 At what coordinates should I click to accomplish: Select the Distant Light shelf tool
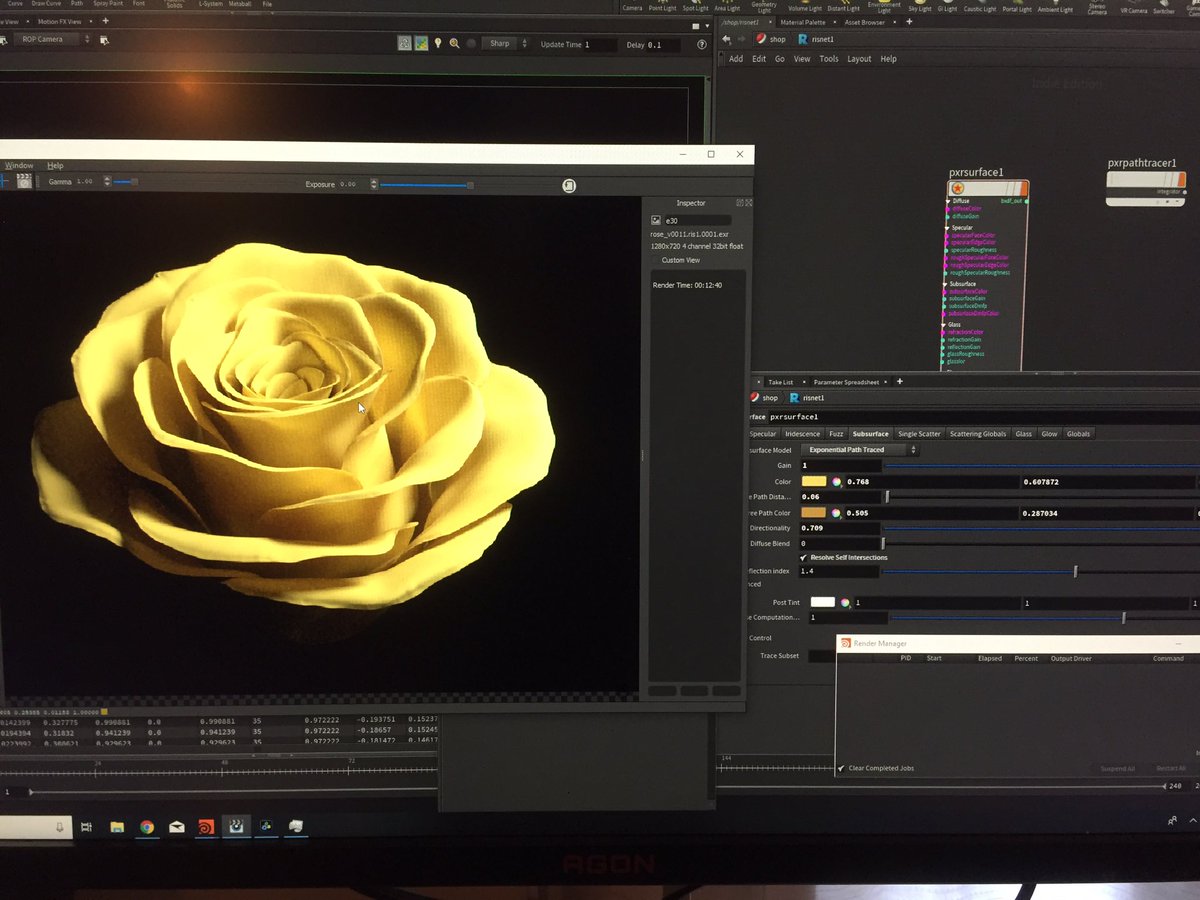click(x=843, y=8)
